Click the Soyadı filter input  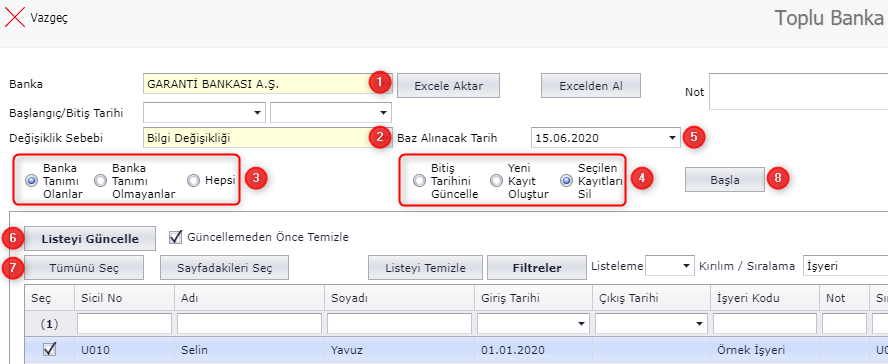coord(399,324)
